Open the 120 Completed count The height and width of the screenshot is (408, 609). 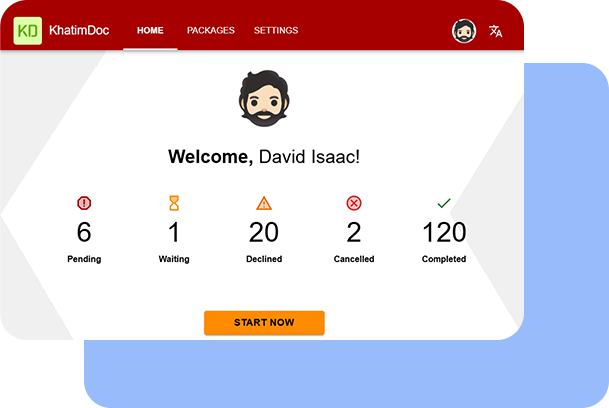pos(444,232)
